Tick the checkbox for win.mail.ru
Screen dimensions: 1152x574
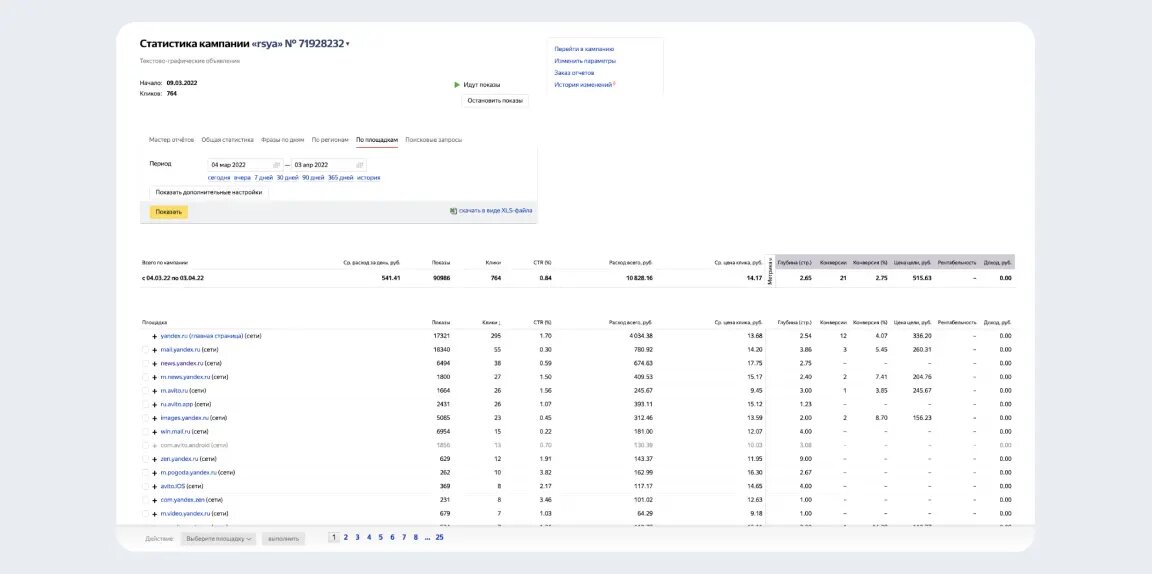[x=145, y=431]
